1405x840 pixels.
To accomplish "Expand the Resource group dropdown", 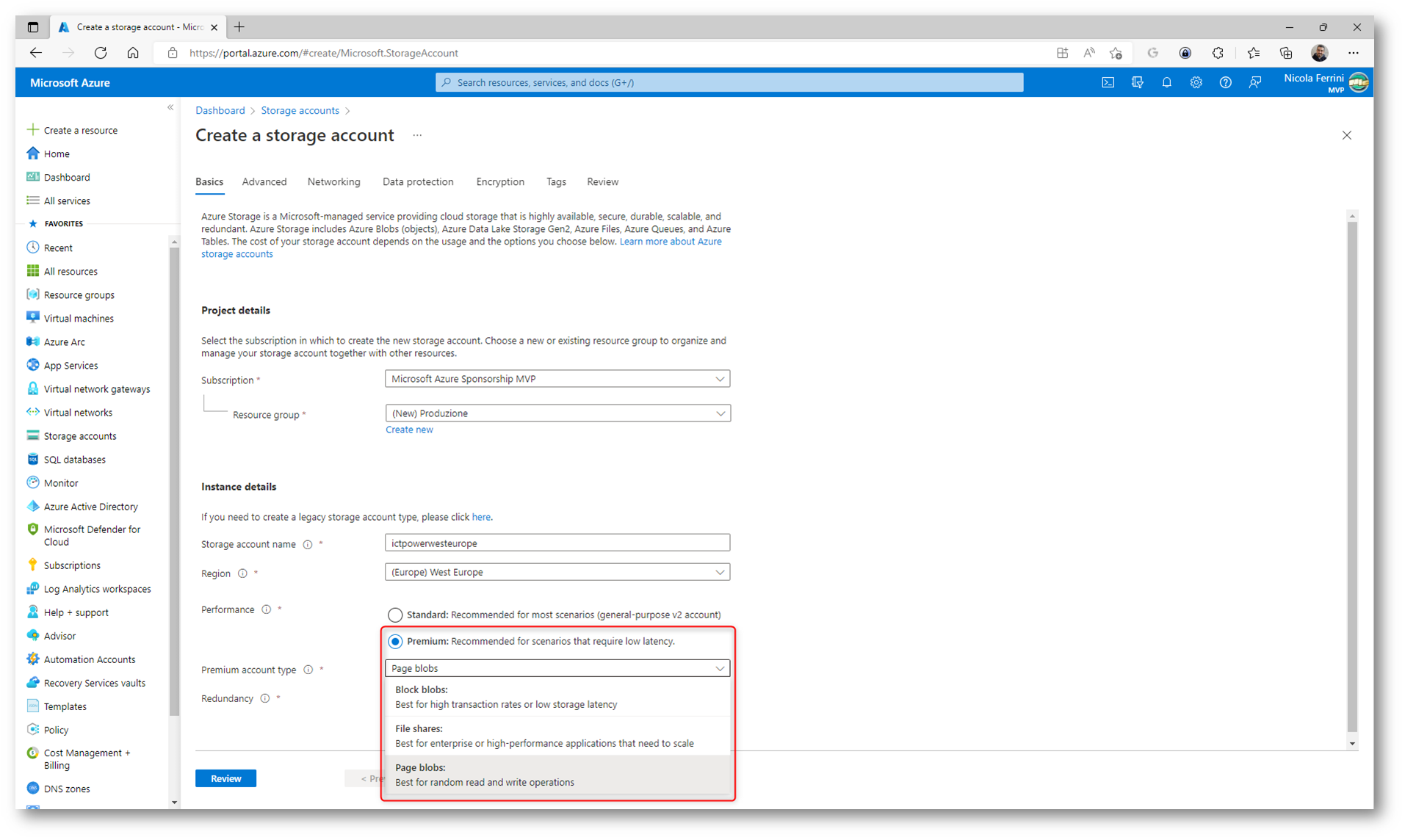I will pos(557,413).
